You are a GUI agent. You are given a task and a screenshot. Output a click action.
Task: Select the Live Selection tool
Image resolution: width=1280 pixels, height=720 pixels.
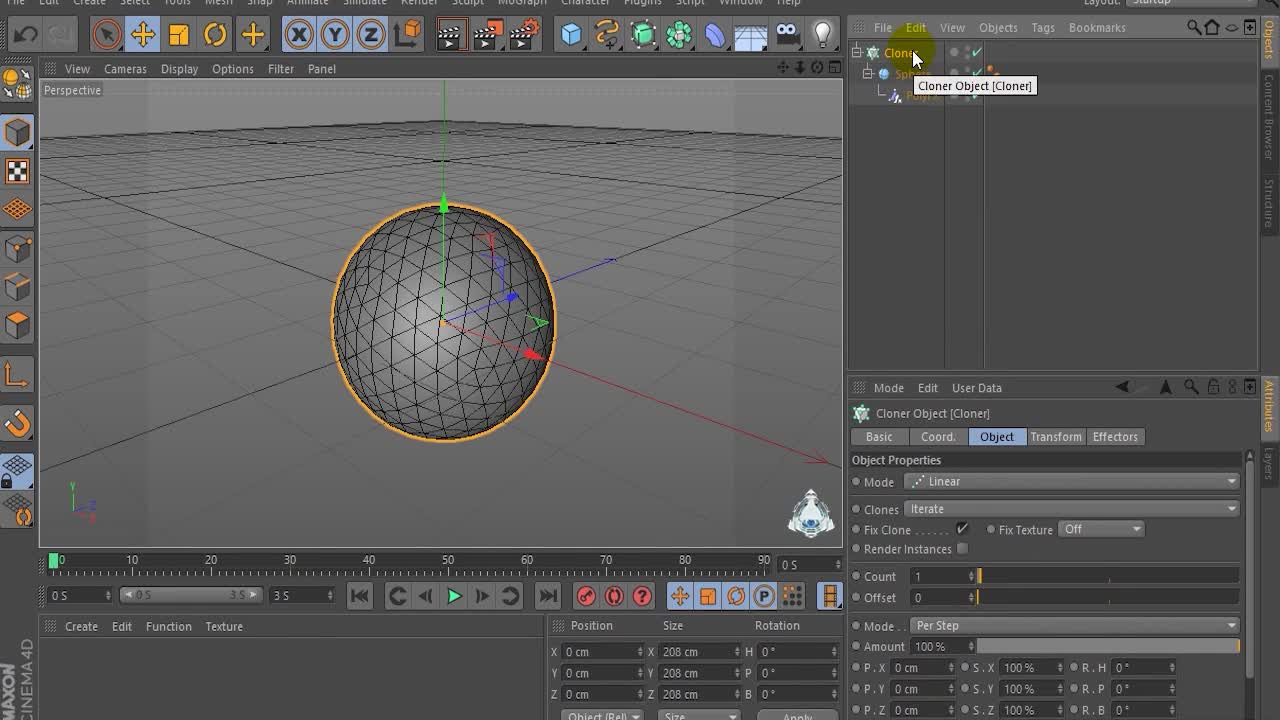[x=106, y=36]
